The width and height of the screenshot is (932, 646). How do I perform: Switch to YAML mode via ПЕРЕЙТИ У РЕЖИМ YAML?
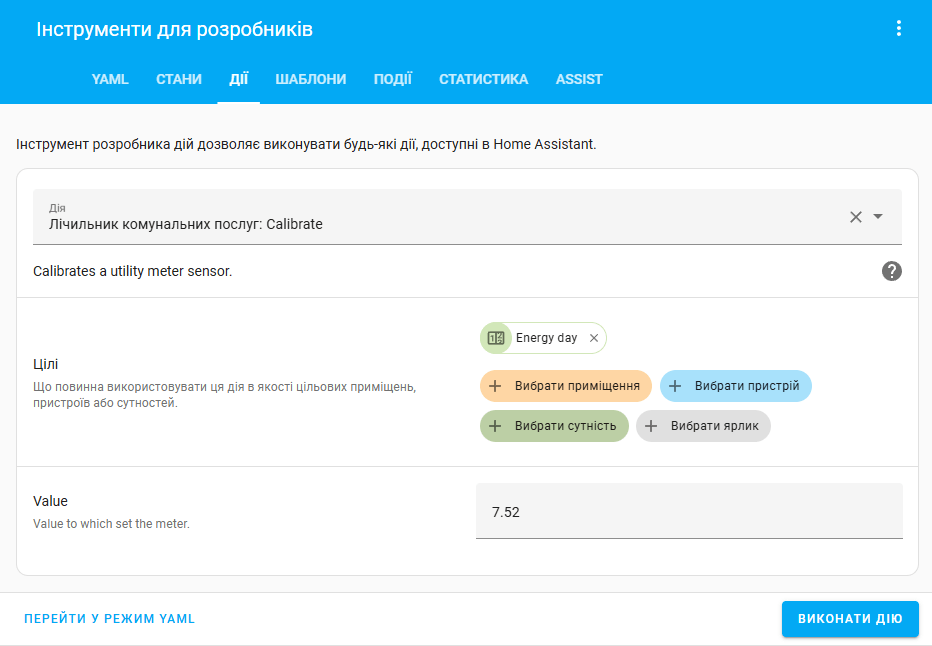[x=109, y=619]
